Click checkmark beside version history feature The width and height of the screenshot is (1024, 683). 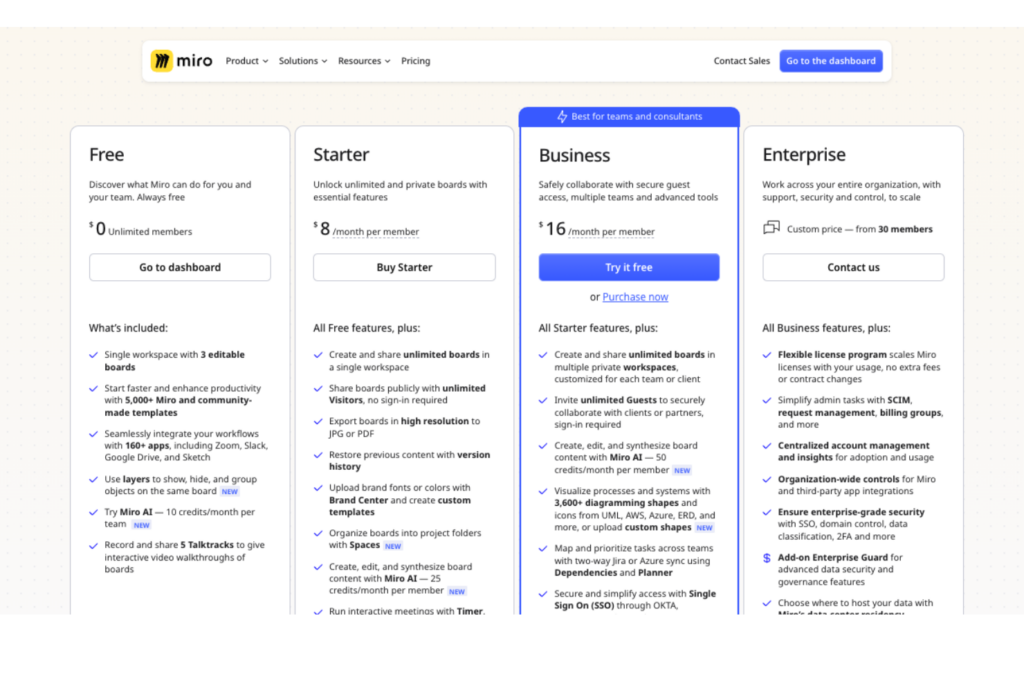point(318,455)
